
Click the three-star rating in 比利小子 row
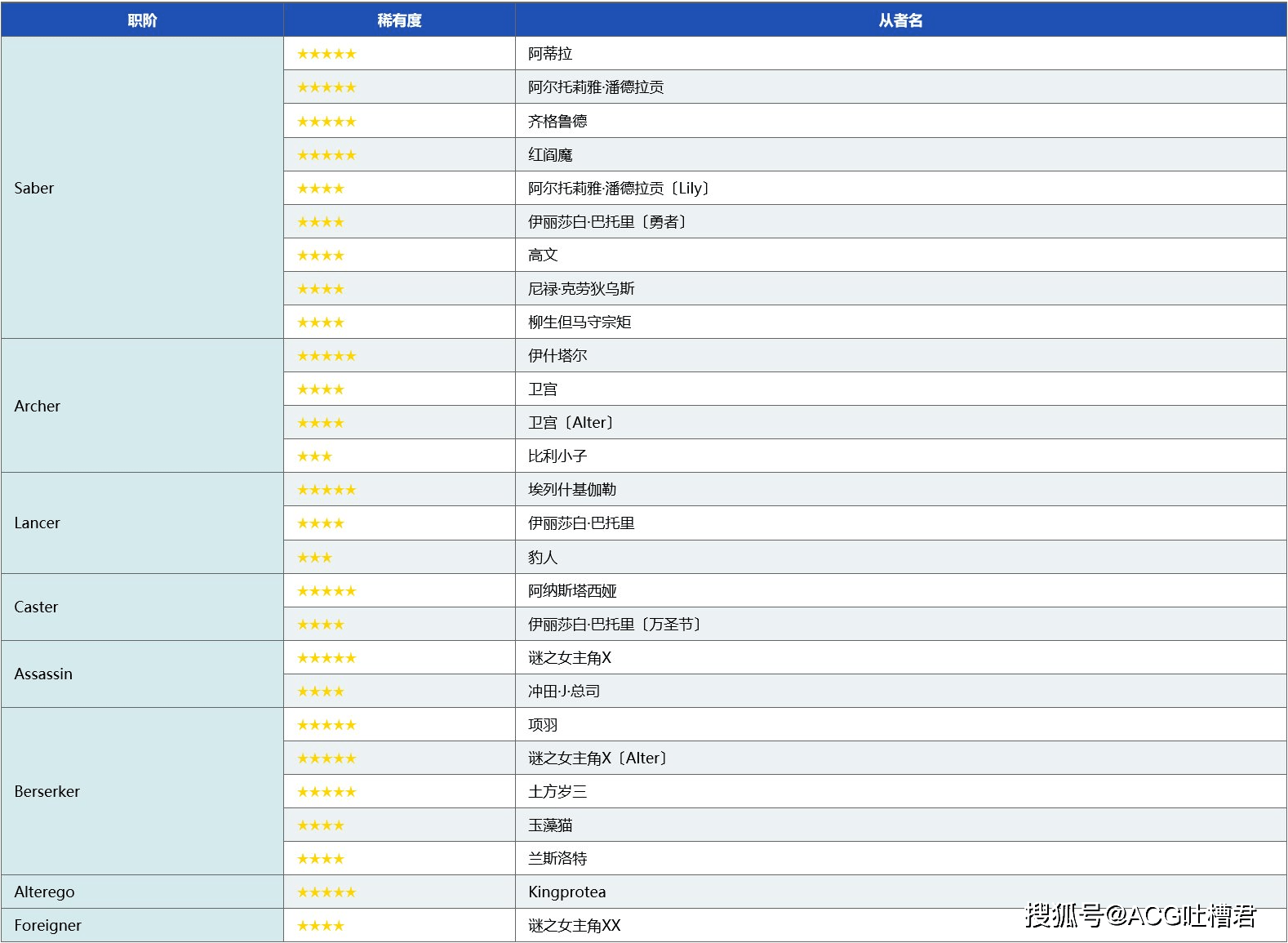314,456
